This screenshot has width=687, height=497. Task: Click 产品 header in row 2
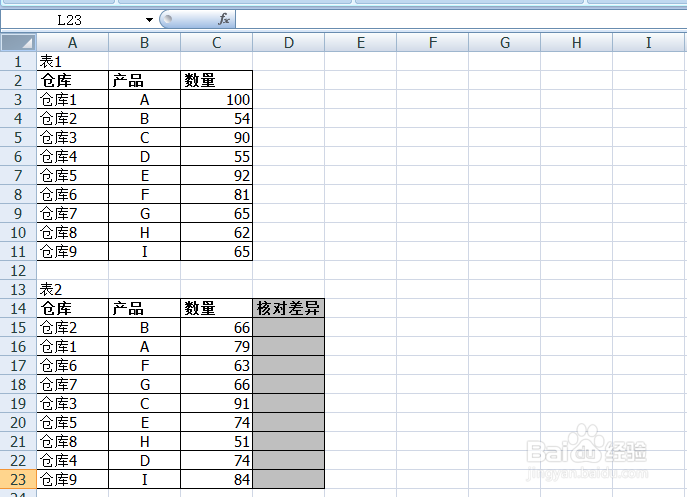(x=144, y=80)
